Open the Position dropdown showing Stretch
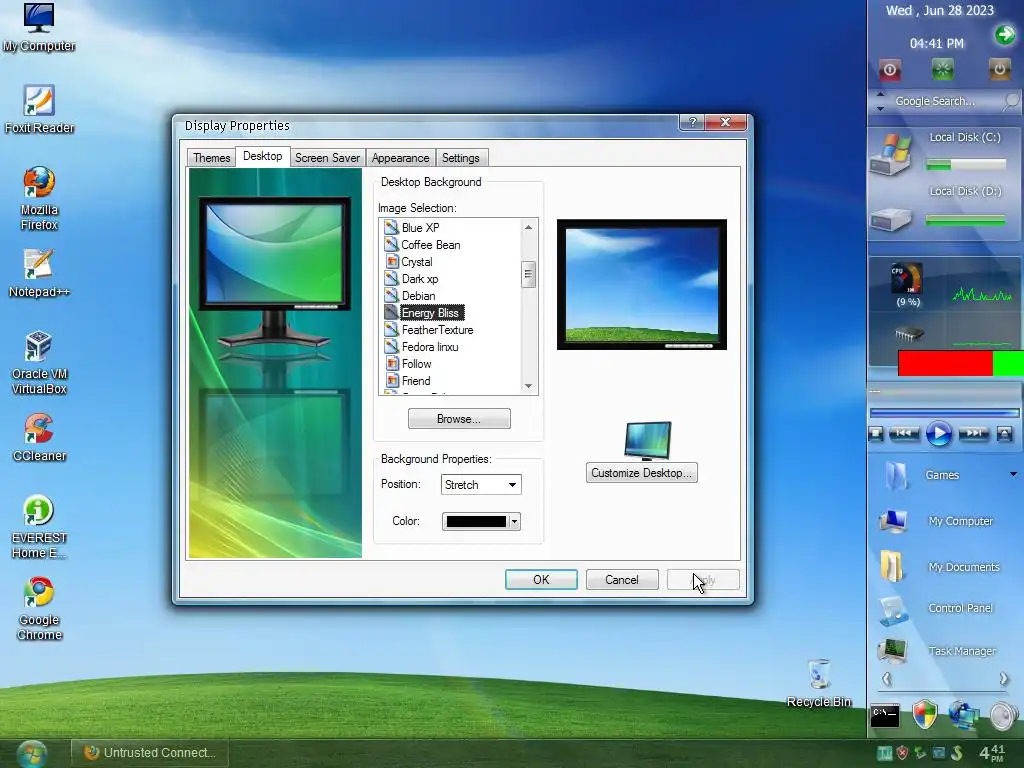The width and height of the screenshot is (1024, 768). [x=481, y=485]
